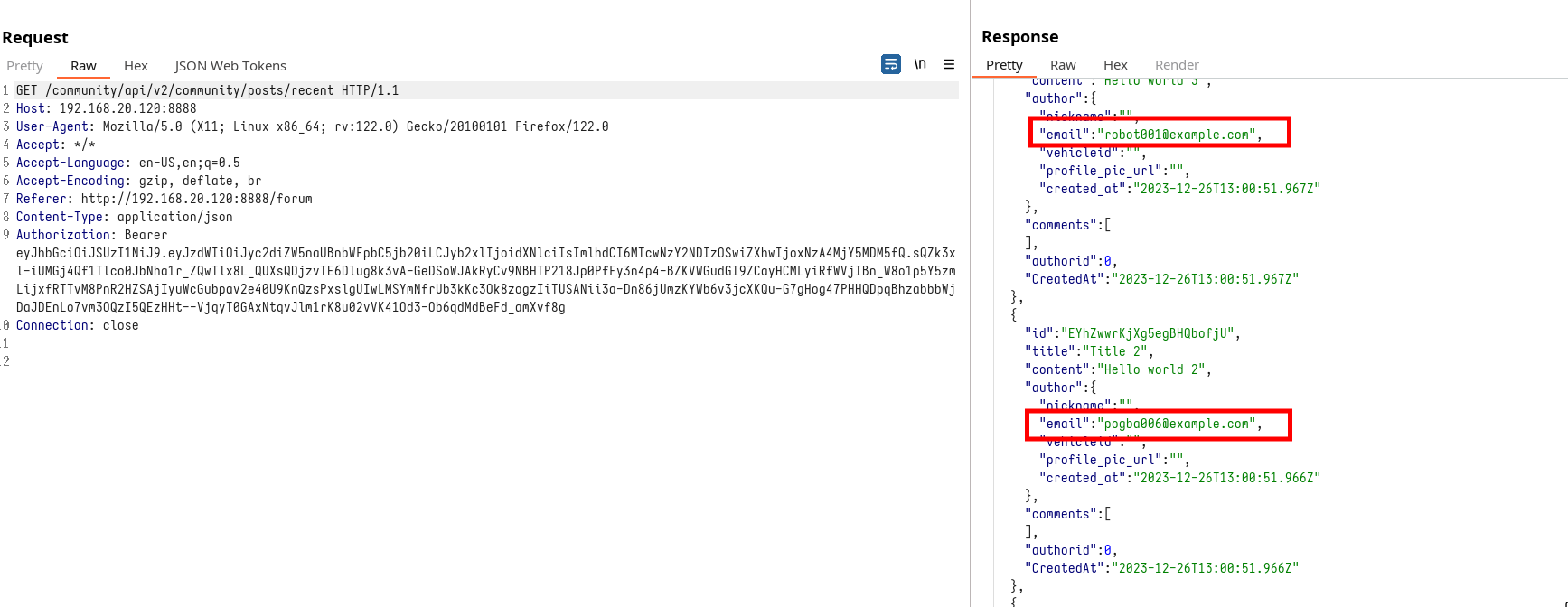Click the Content-Type: application/json header

[124, 217]
